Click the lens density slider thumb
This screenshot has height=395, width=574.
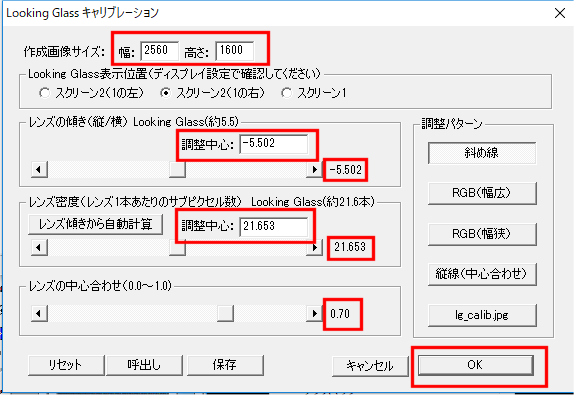177,247
